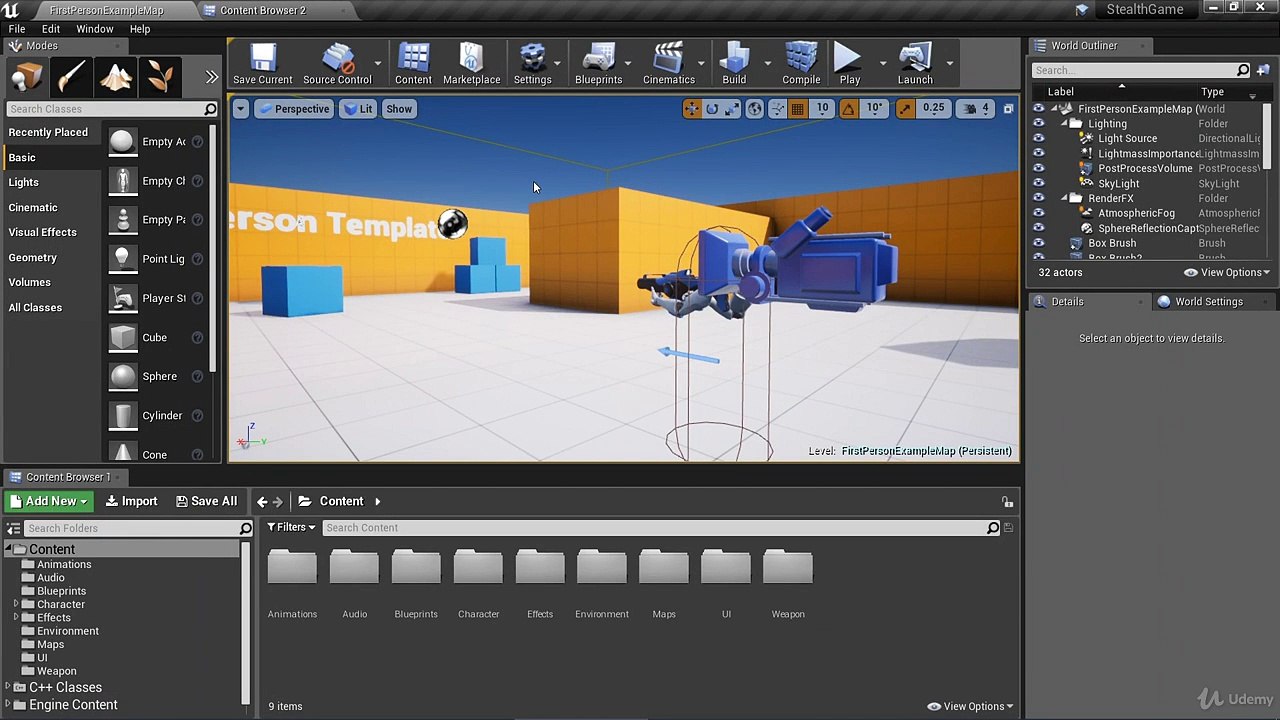
Task: Select scale gizmo tool in viewport
Action: (x=732, y=109)
